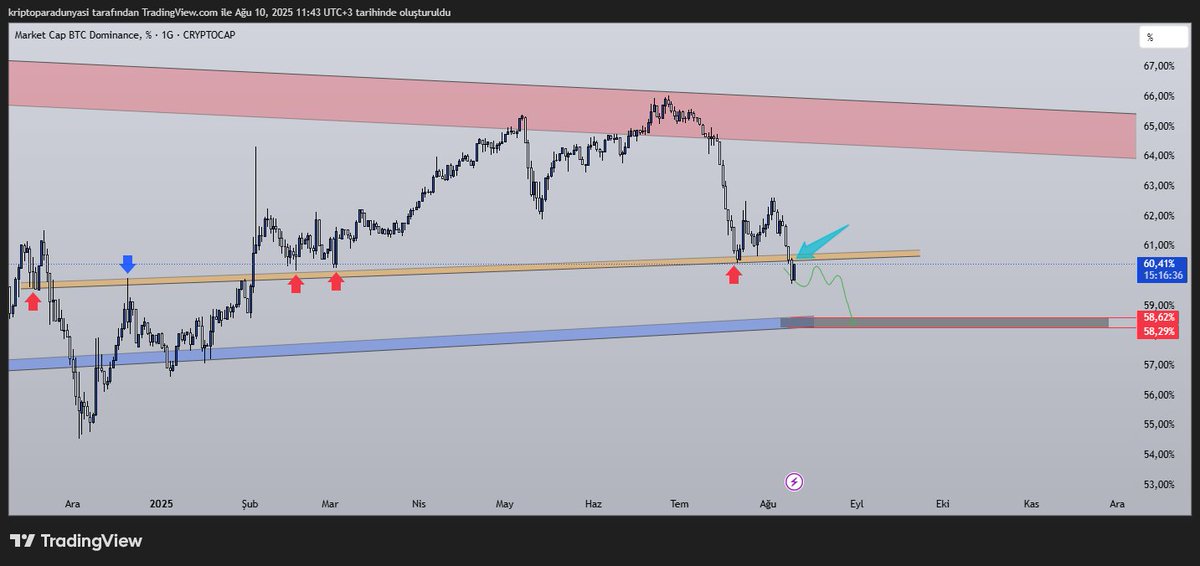Viewport: 1200px width, 566px height.
Task: Click the purple lightning event icon
Action: tap(794, 482)
